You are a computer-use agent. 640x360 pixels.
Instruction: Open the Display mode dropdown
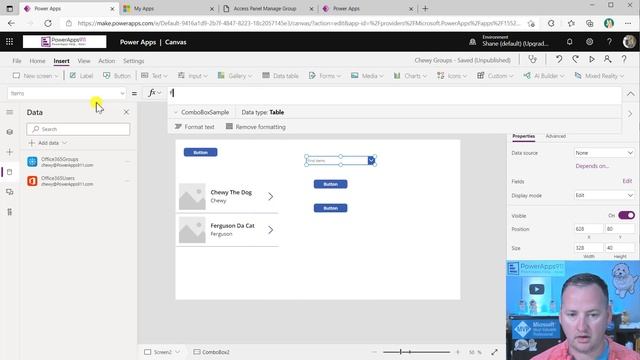click(x=604, y=196)
